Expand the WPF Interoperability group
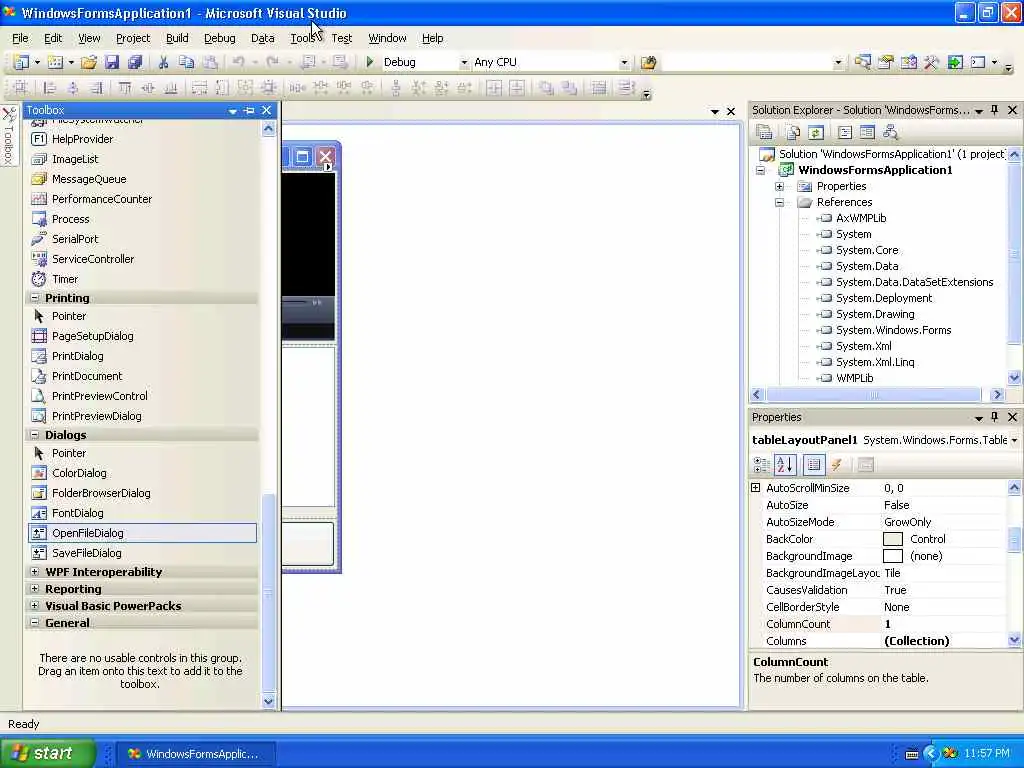Viewport: 1024px width, 768px height. pyautogui.click(x=35, y=571)
